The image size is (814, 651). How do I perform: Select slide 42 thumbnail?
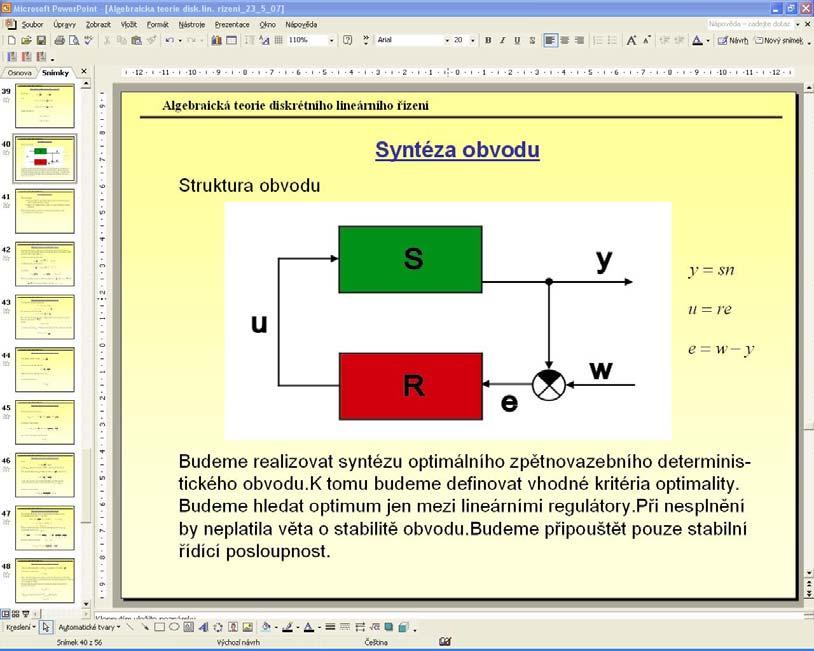pyautogui.click(x=45, y=264)
